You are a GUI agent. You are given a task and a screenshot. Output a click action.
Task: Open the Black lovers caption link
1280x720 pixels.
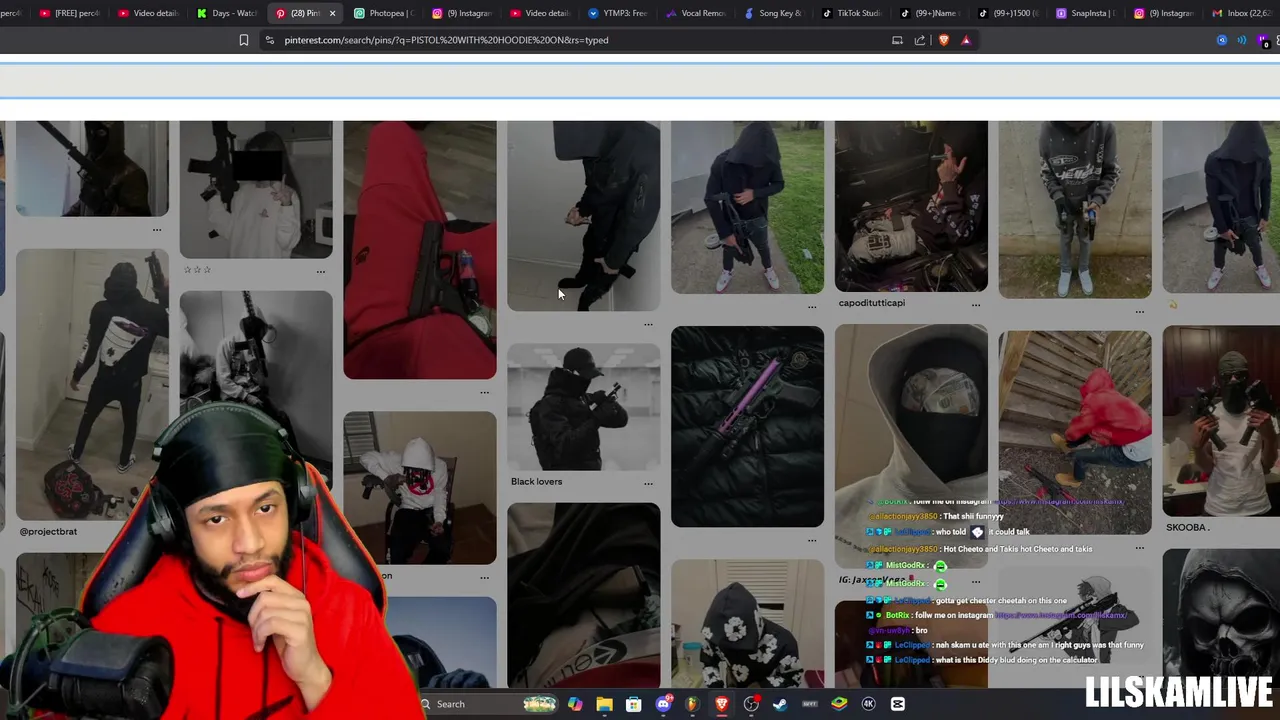coord(536,482)
